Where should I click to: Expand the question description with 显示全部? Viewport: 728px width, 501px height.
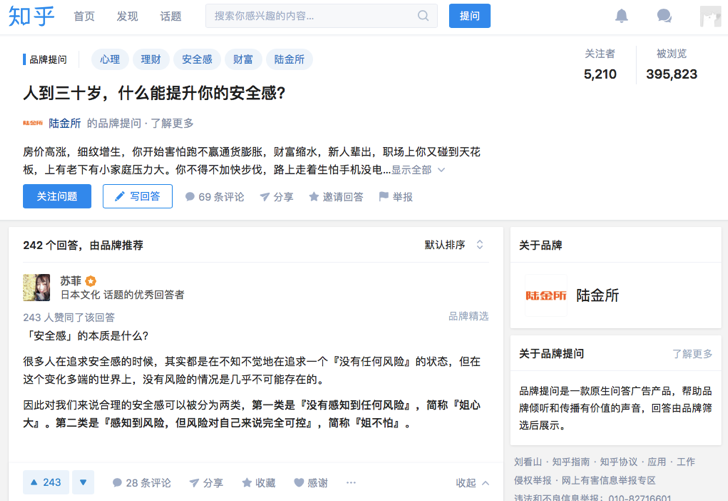[x=418, y=170]
